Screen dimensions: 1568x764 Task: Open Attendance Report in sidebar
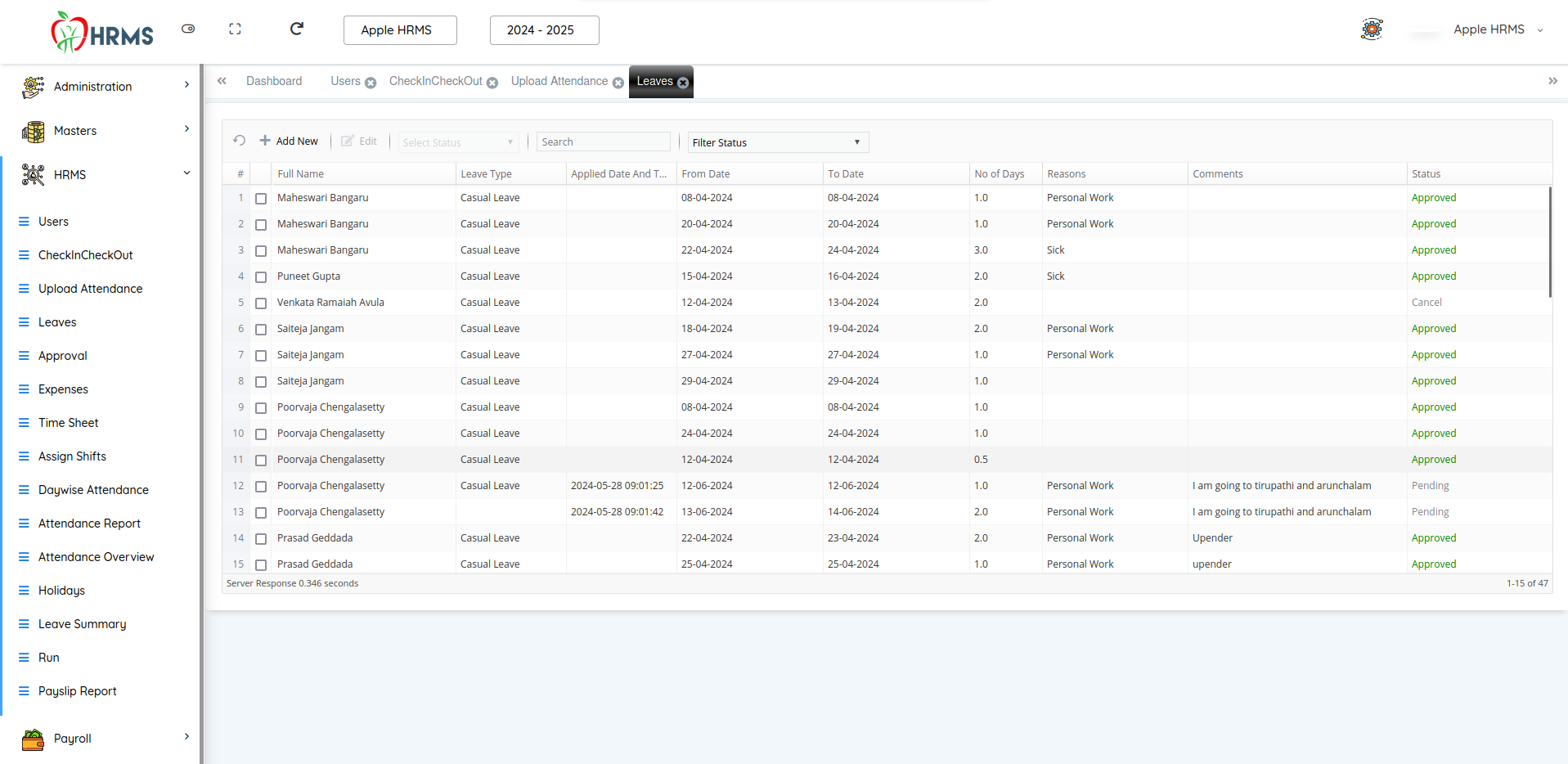(x=89, y=524)
